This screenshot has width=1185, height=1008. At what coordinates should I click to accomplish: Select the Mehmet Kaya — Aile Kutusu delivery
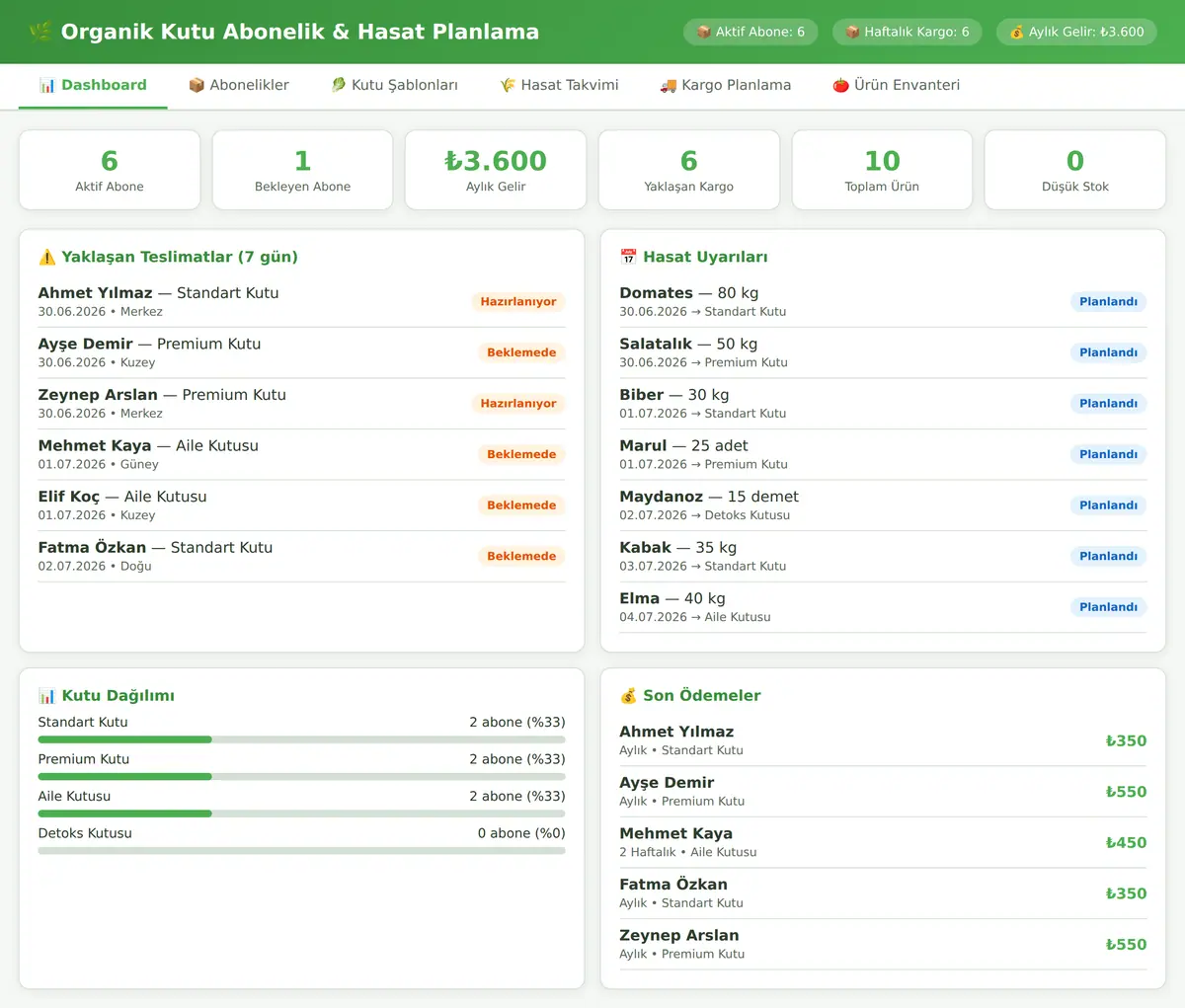tap(301, 454)
